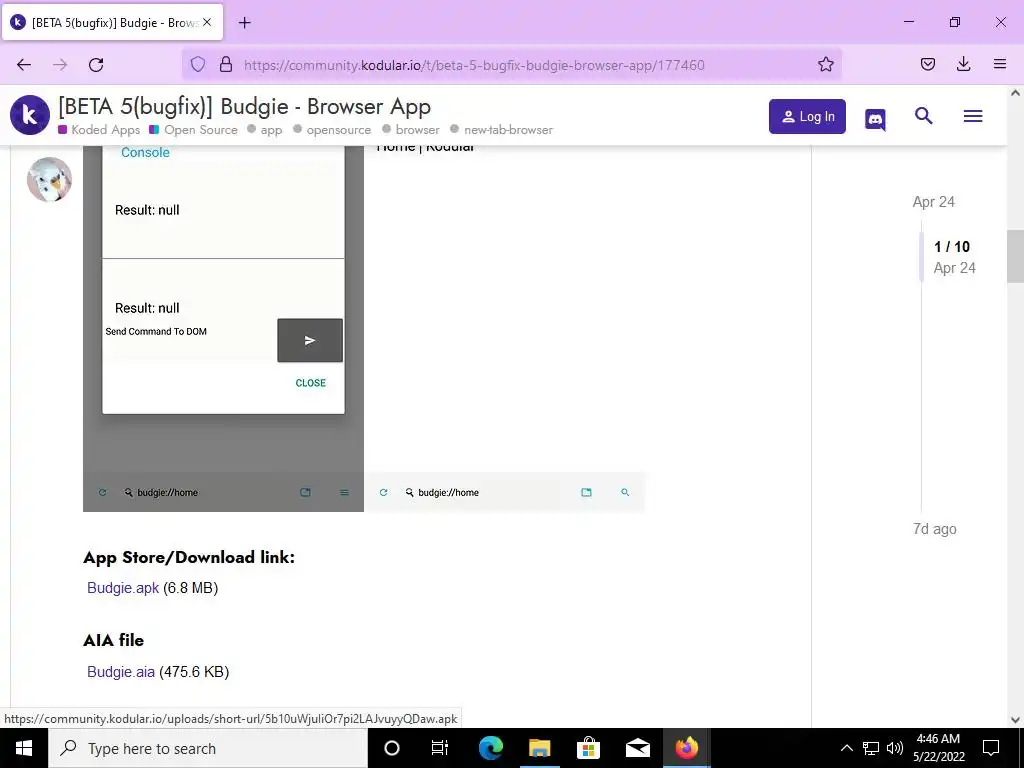Select the app tag
The height and width of the screenshot is (768, 1024).
point(265,129)
